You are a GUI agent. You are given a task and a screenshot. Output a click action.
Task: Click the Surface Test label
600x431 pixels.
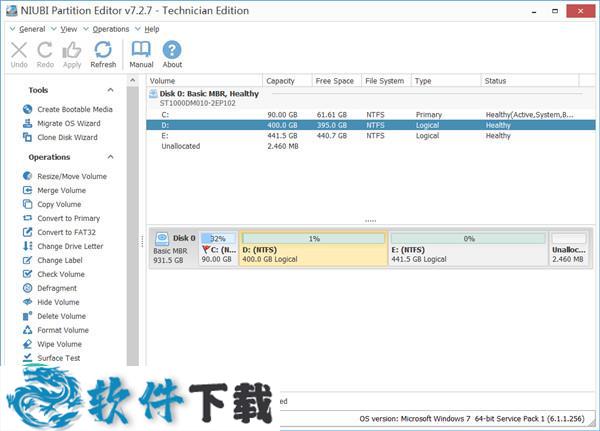(59, 358)
